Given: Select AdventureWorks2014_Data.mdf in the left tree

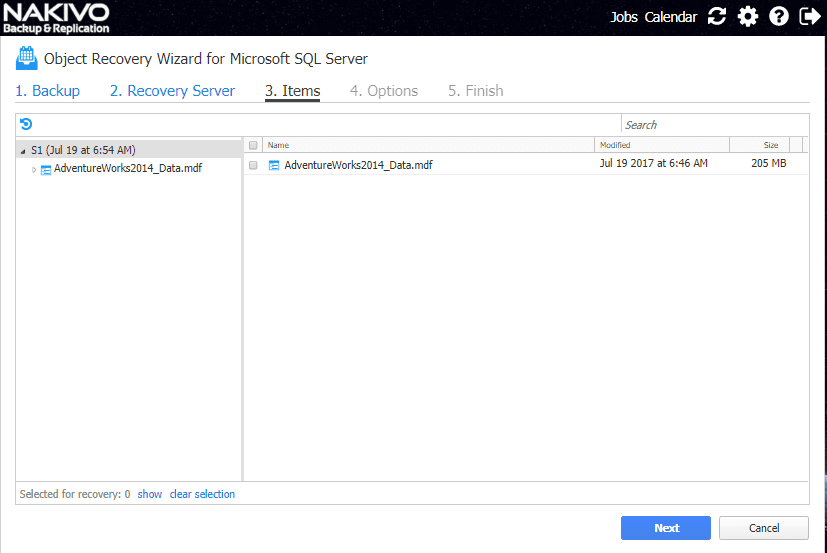Looking at the screenshot, I should [127, 169].
